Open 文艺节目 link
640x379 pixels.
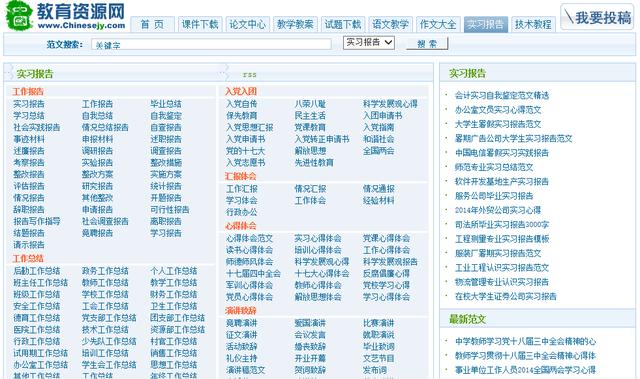pyautogui.click(x=378, y=359)
